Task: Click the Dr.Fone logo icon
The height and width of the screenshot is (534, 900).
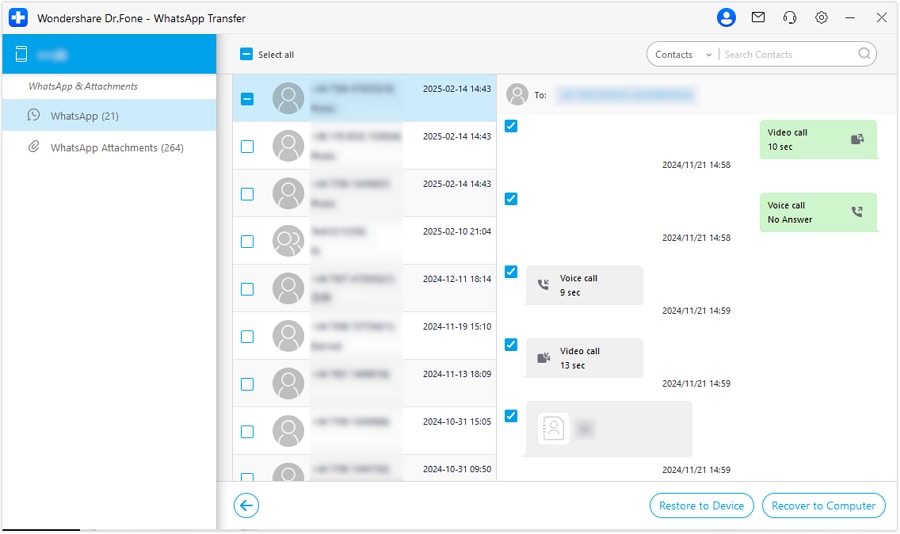Action: [18, 18]
